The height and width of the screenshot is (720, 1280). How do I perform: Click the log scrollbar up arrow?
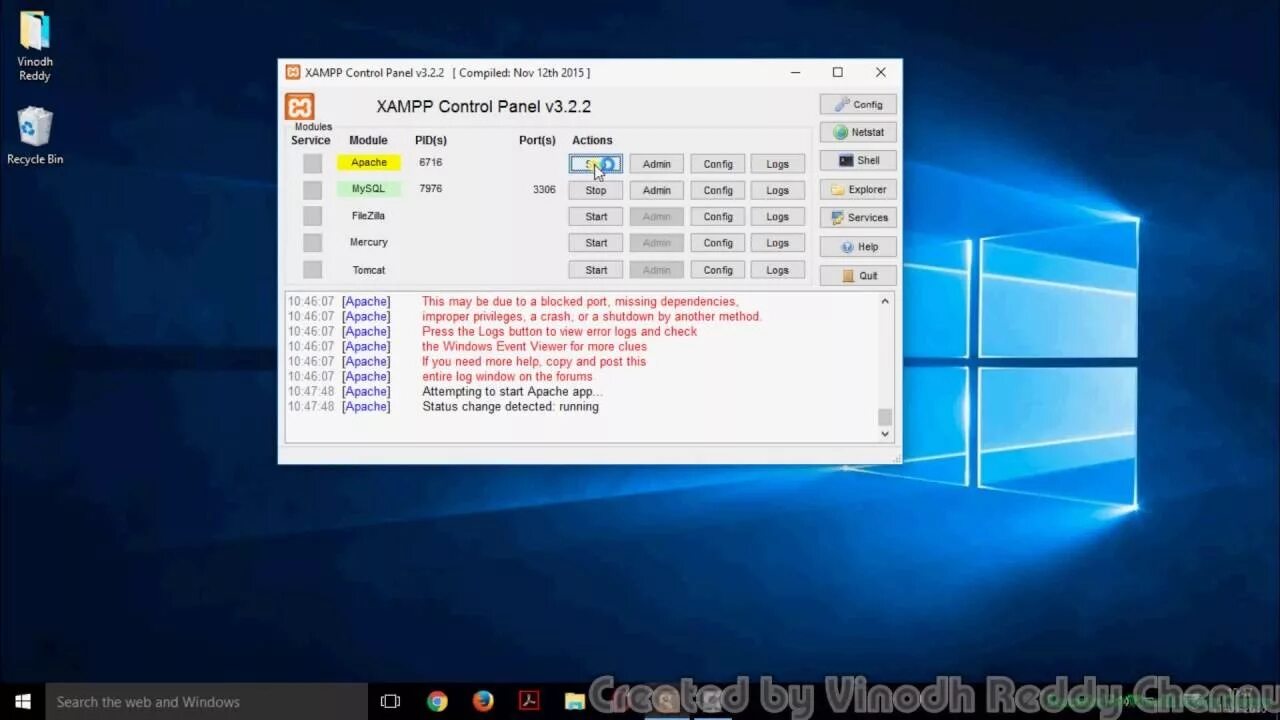click(x=885, y=301)
